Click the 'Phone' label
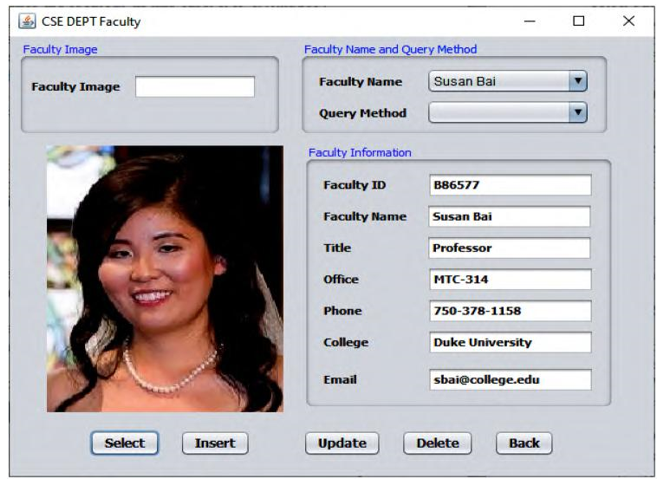The width and height of the screenshot is (660, 487). tap(342, 311)
